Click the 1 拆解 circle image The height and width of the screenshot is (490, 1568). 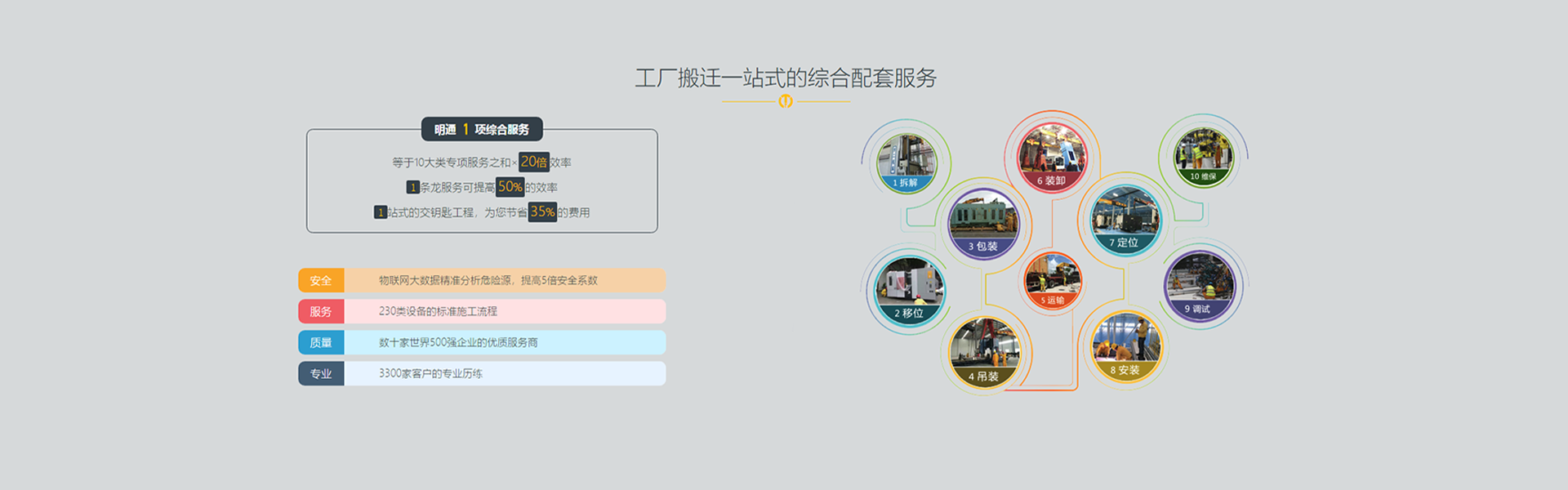pyautogui.click(x=906, y=163)
